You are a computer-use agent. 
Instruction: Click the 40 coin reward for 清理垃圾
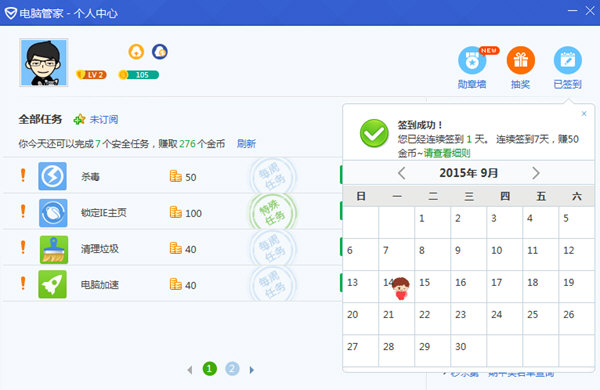coord(183,249)
